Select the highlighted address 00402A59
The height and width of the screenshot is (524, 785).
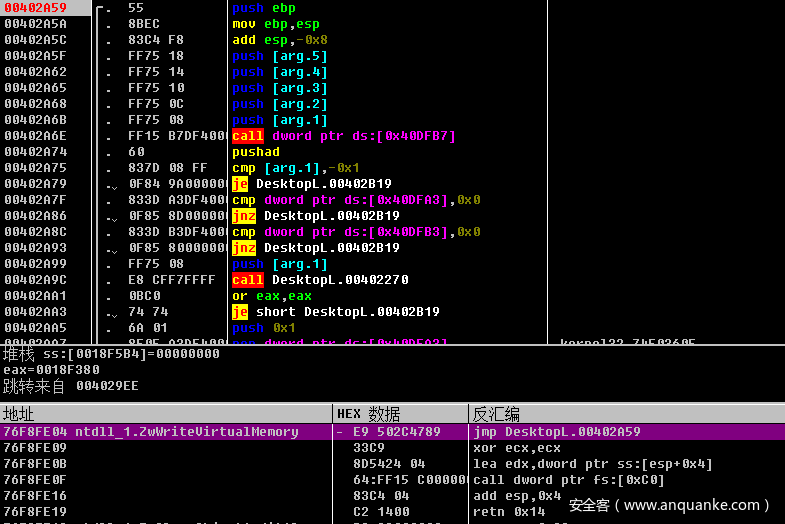coord(36,7)
